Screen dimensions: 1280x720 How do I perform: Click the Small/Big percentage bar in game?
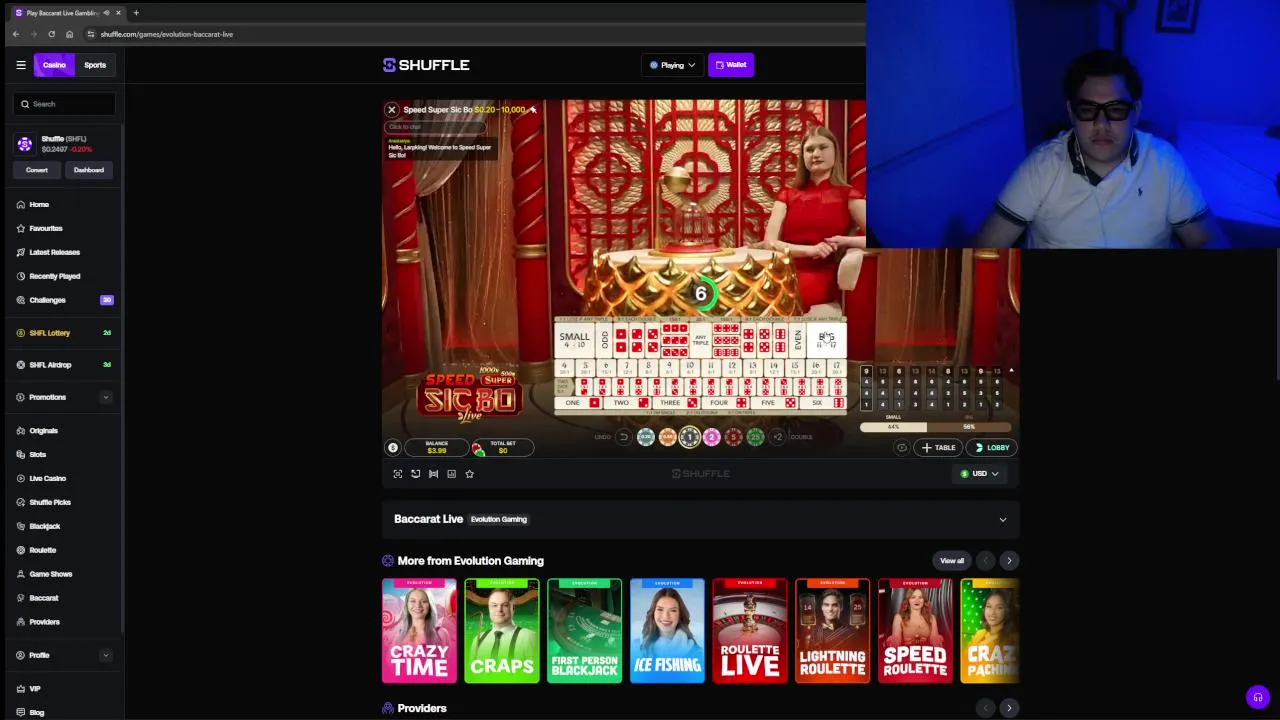(x=936, y=427)
